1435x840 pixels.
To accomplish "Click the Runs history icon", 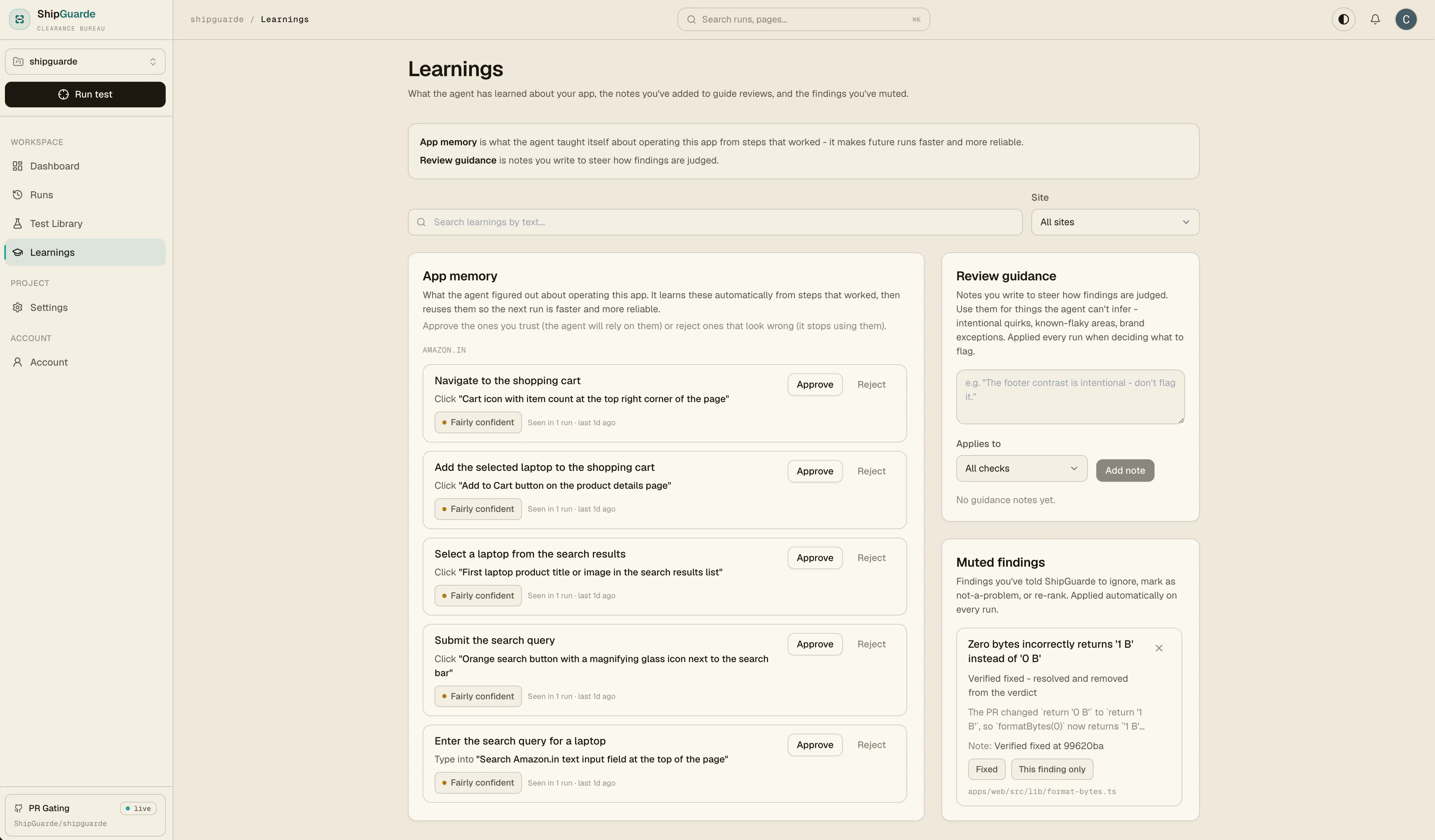I will tap(18, 195).
